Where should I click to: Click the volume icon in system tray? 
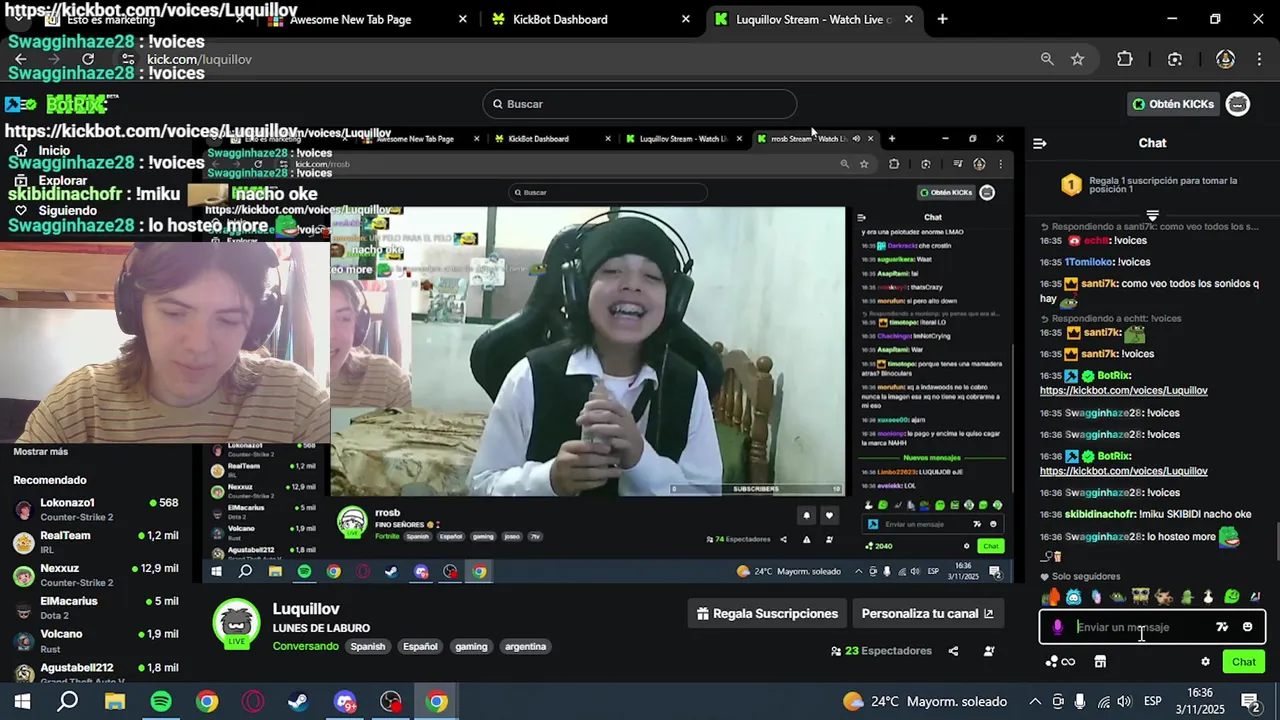pyautogui.click(x=1125, y=702)
